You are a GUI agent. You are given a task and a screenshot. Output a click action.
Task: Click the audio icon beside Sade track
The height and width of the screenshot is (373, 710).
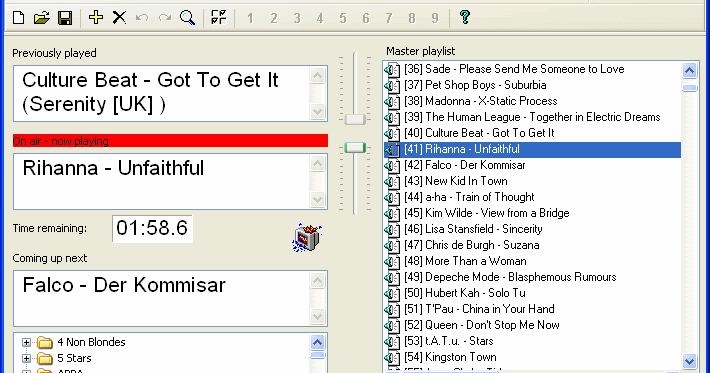tap(392, 70)
